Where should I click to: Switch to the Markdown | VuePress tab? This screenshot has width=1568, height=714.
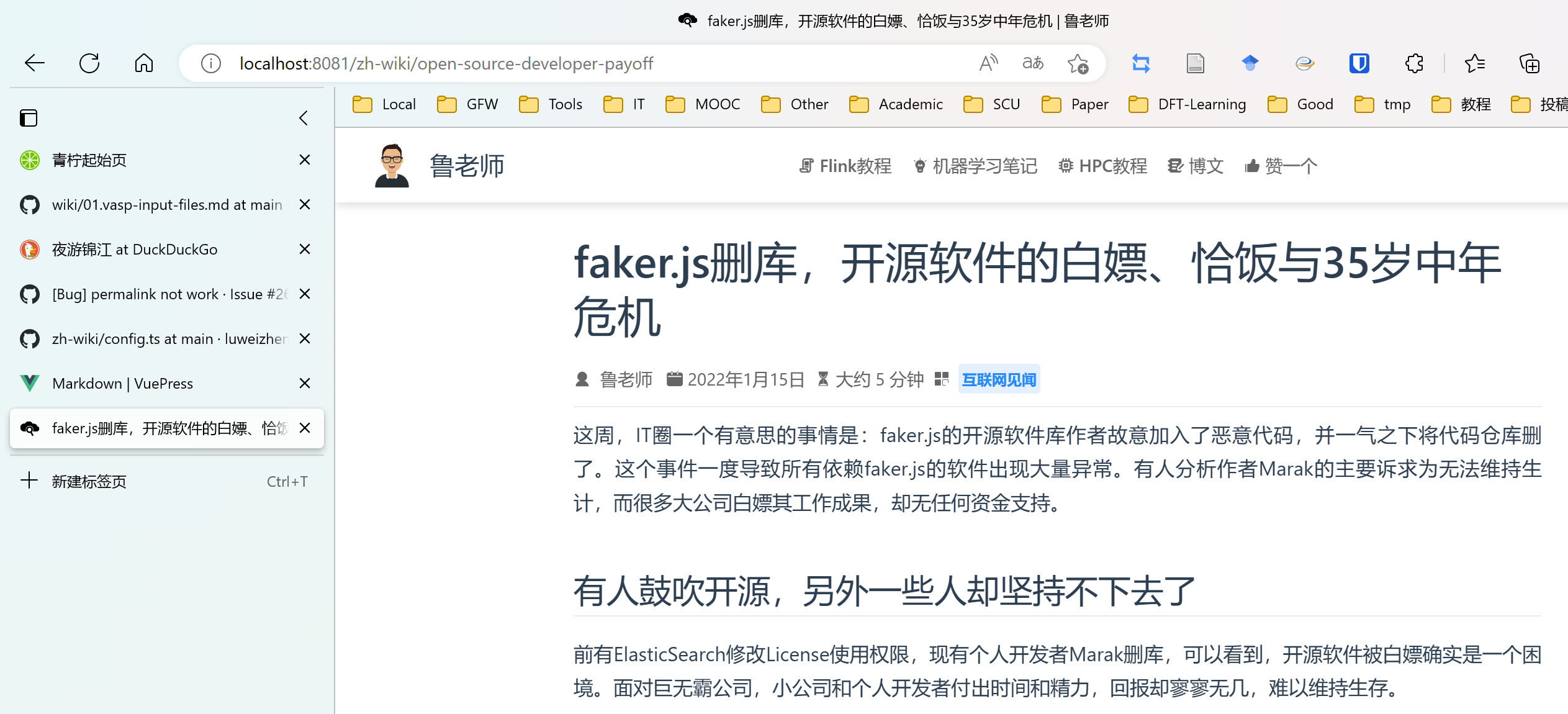pos(122,383)
